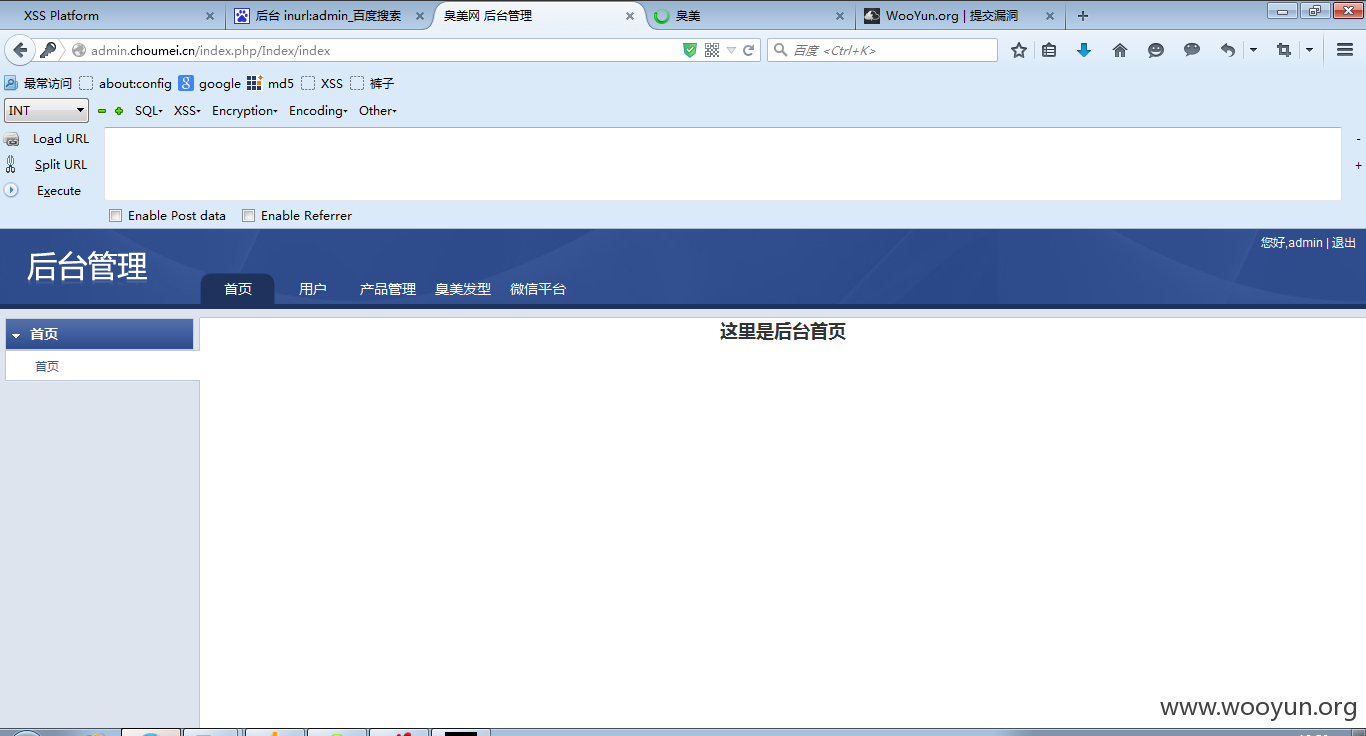Open the 臭美发型 navigation menu
1366x736 pixels.
click(463, 289)
